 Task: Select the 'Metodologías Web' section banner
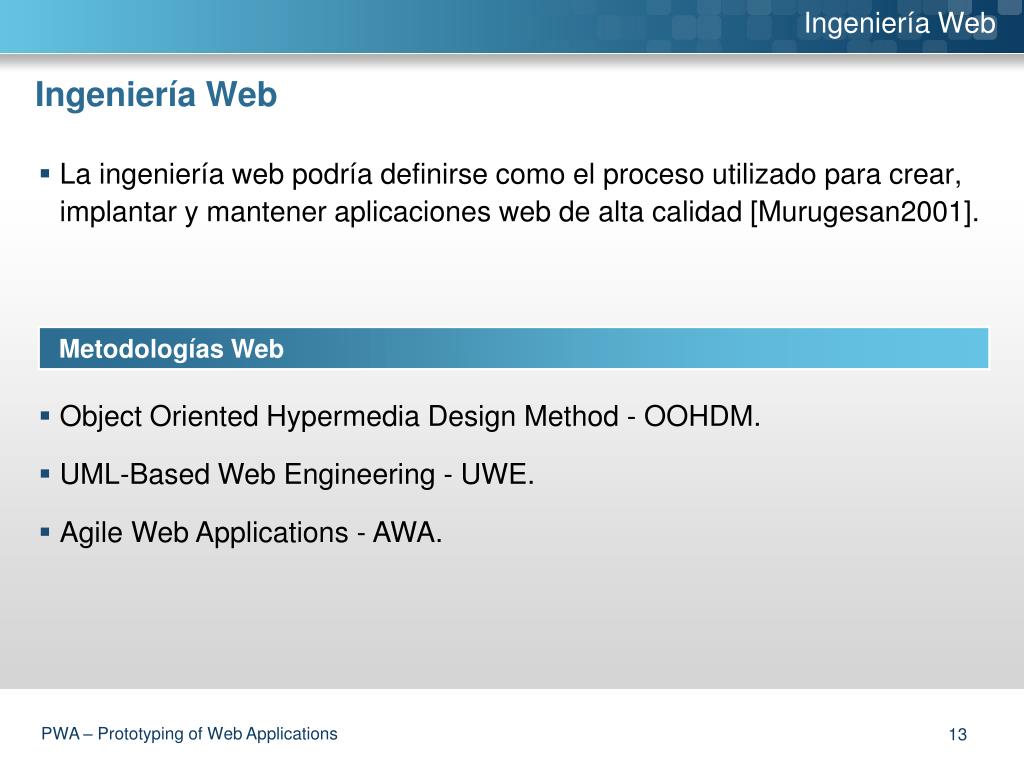(514, 349)
